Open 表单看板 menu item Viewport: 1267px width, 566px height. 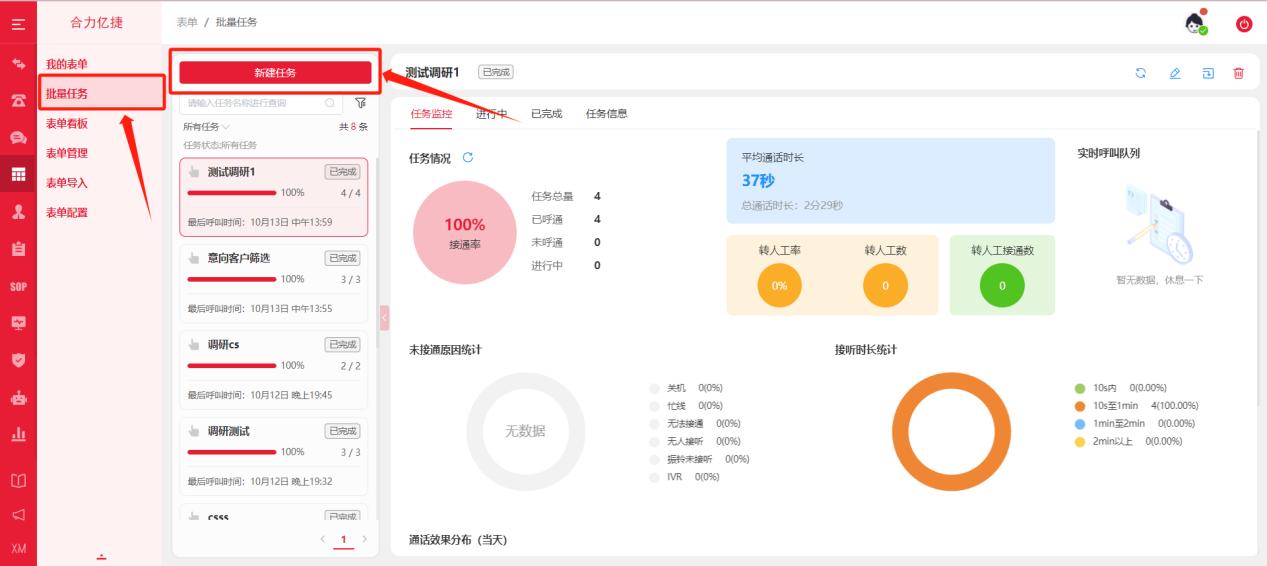67,123
